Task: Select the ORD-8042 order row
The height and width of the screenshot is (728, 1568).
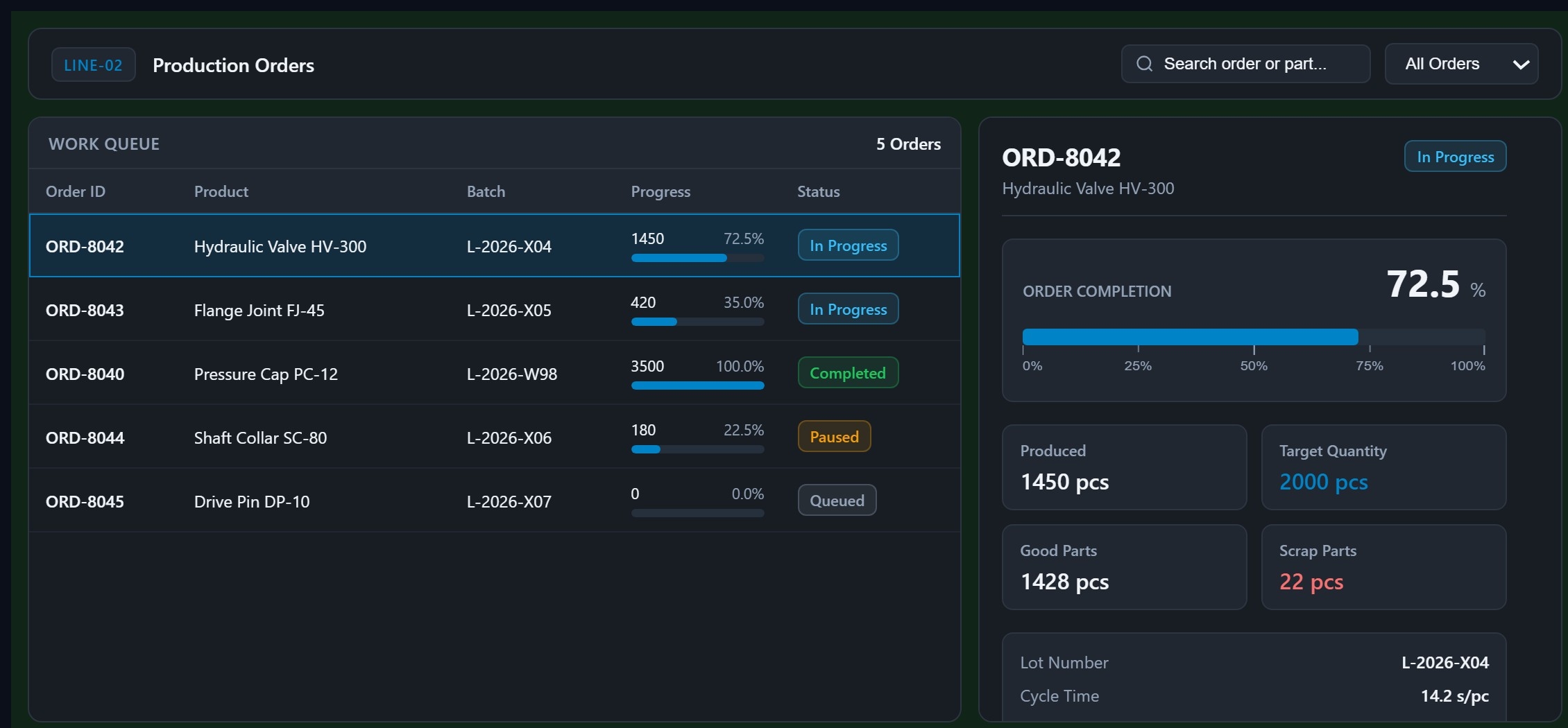Action: click(x=495, y=245)
